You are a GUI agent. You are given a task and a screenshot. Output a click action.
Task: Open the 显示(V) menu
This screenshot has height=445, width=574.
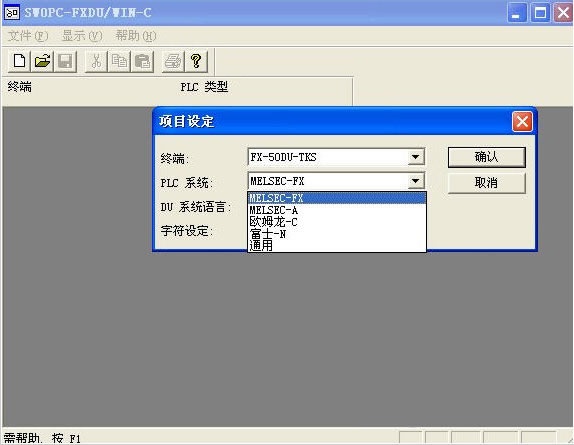click(x=82, y=36)
